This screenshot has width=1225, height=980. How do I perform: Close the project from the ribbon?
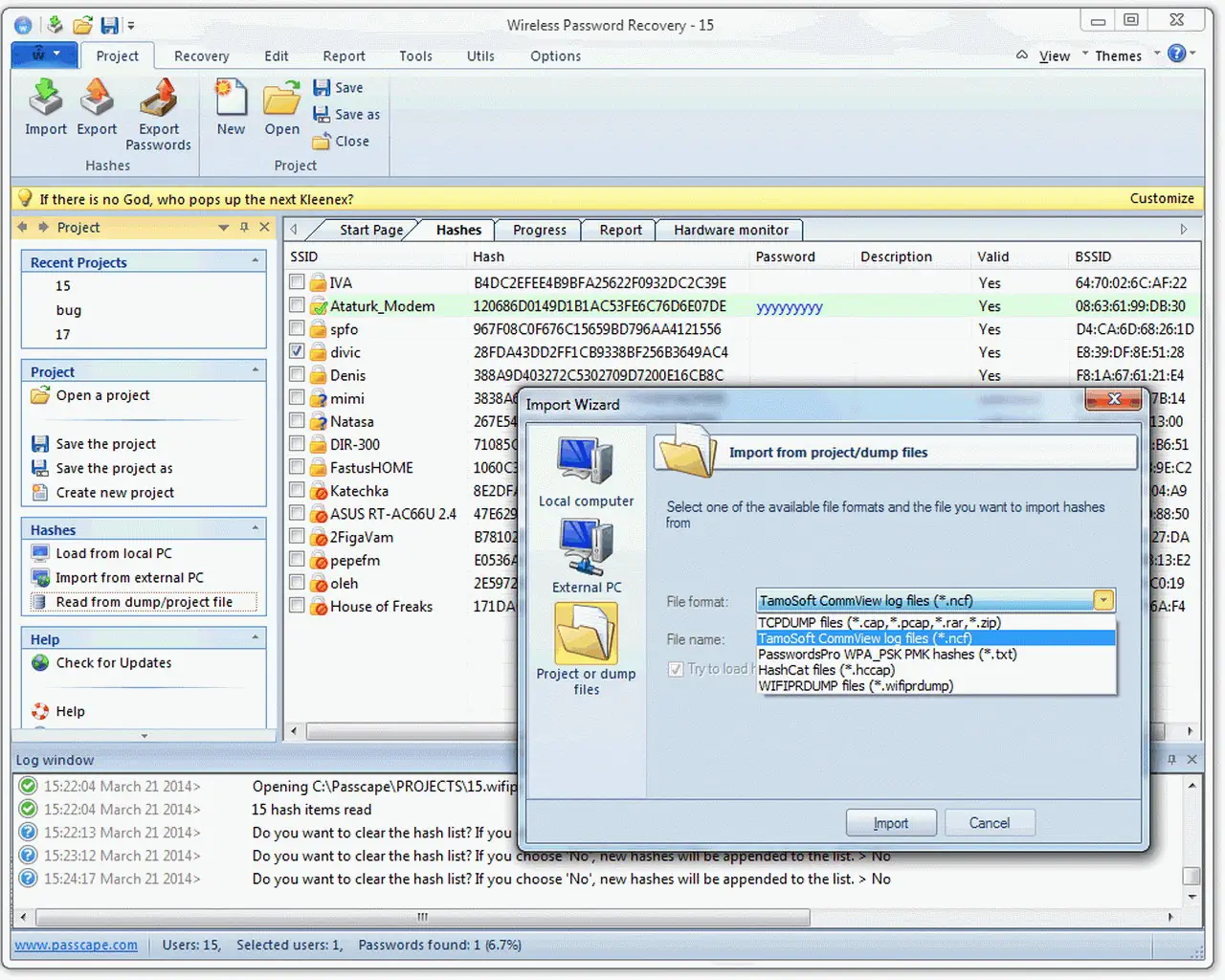coord(341,142)
